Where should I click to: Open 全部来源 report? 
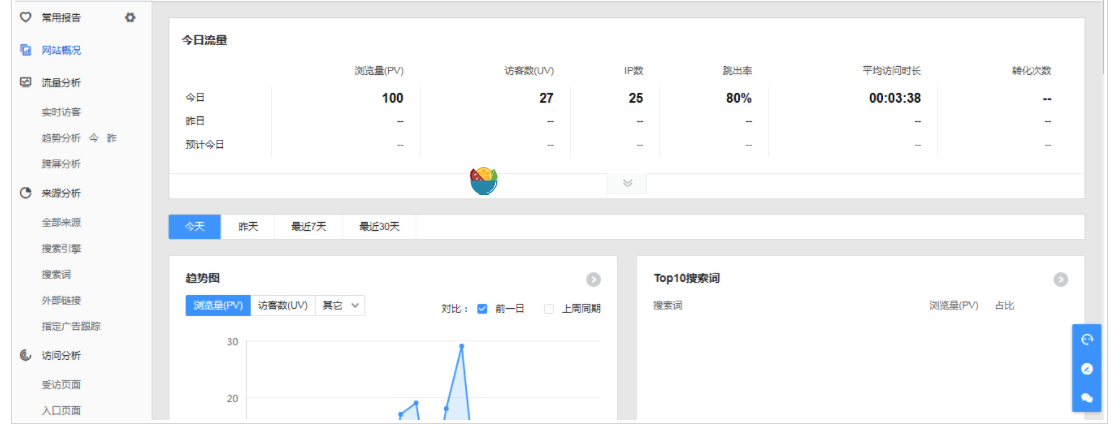coord(61,222)
